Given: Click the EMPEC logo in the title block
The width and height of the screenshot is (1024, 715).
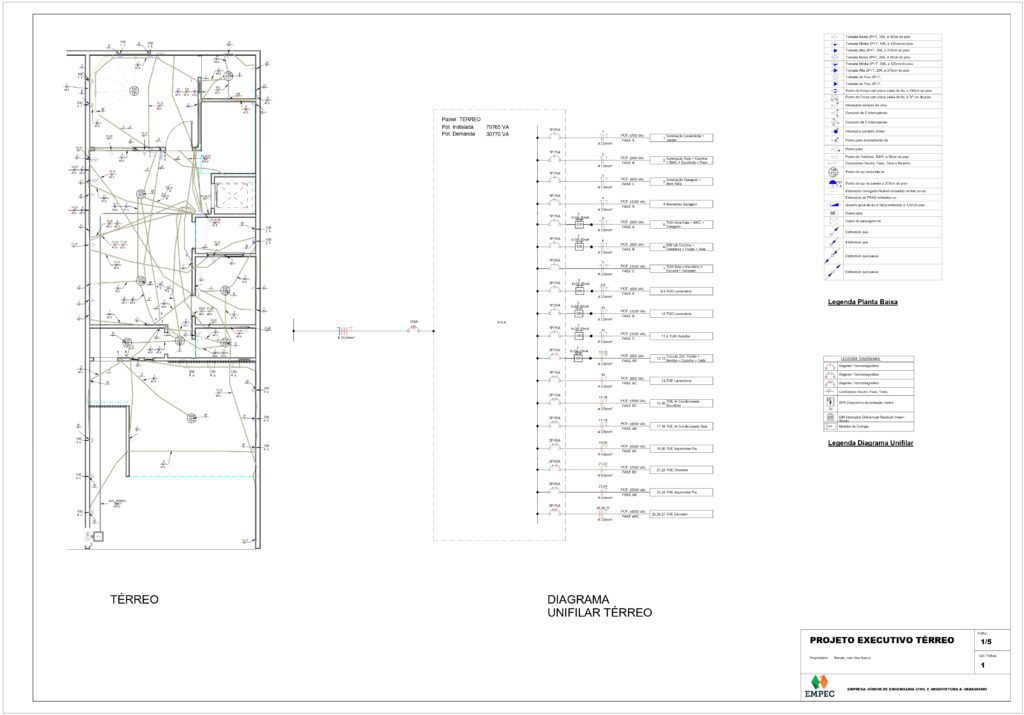Looking at the screenshot, I should click(x=818, y=689).
